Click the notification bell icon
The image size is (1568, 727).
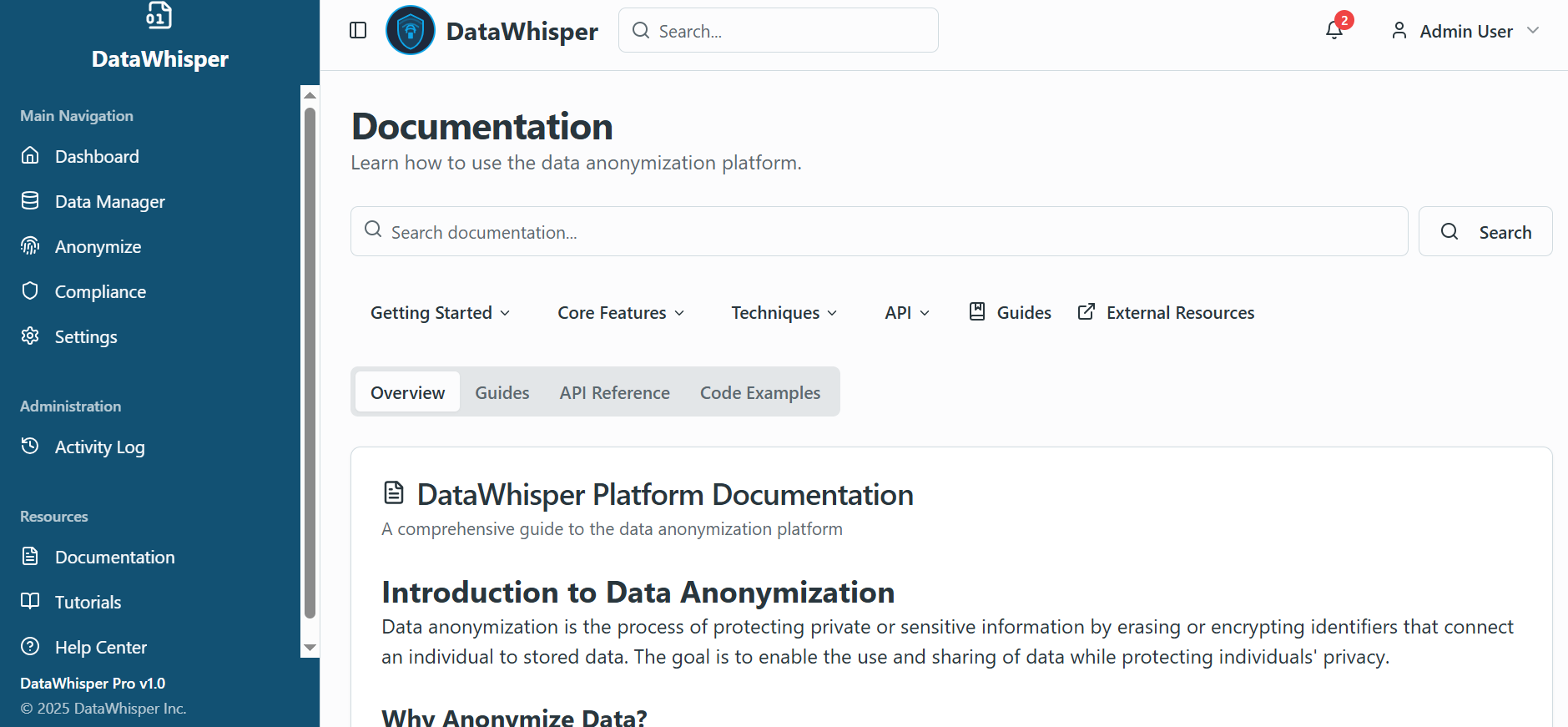click(1334, 31)
